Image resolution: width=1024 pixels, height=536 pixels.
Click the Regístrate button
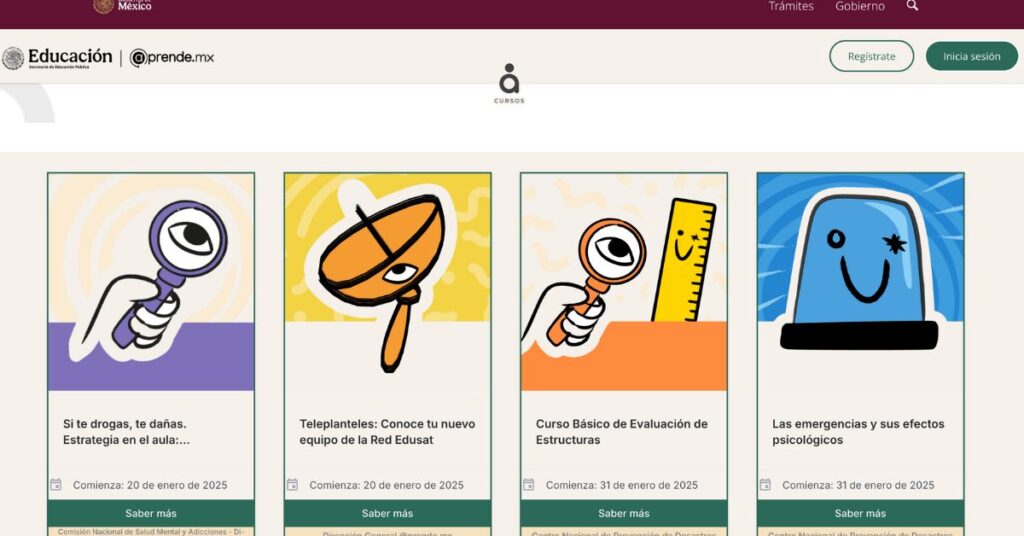[872, 56]
